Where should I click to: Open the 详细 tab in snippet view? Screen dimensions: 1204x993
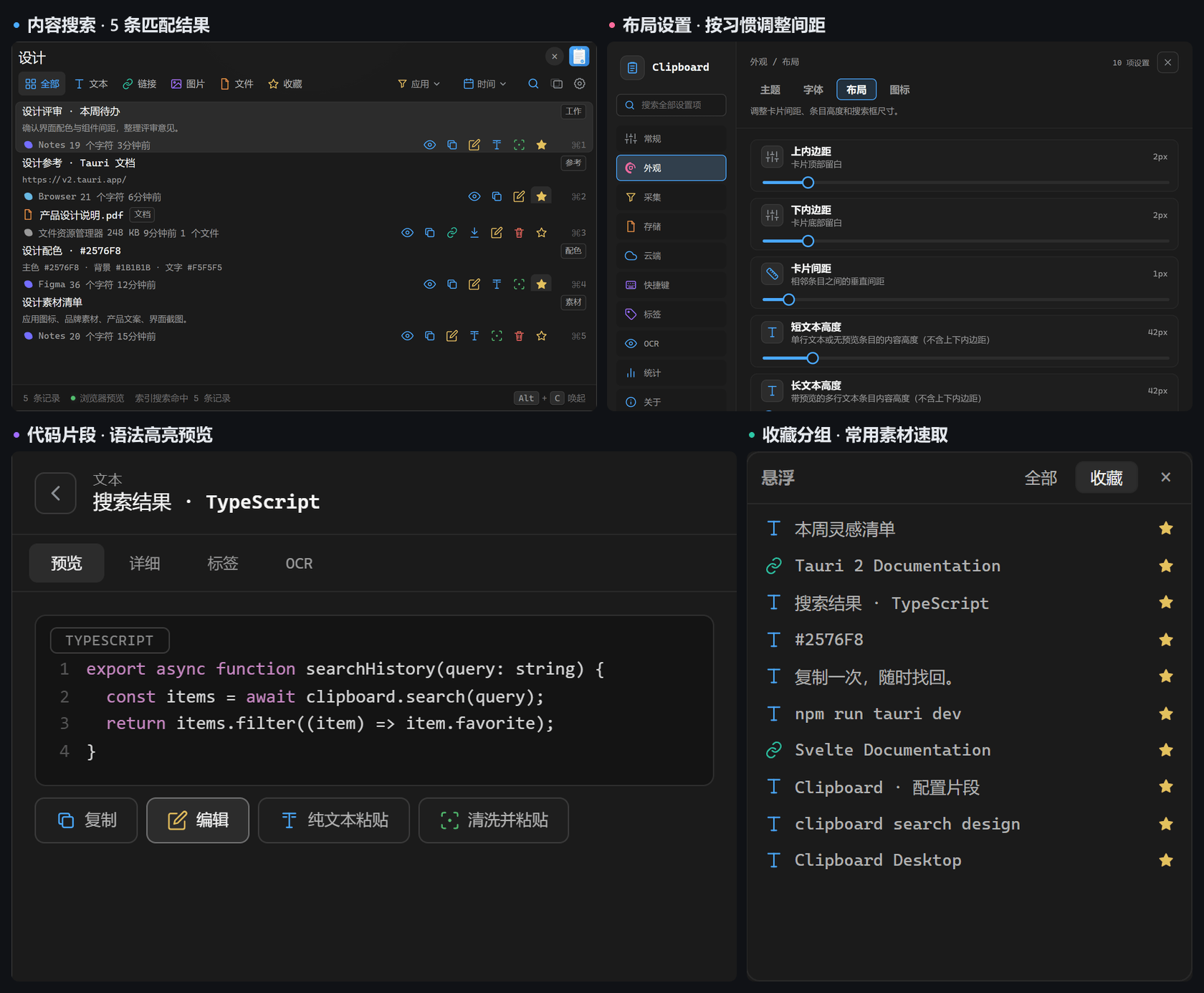click(145, 563)
